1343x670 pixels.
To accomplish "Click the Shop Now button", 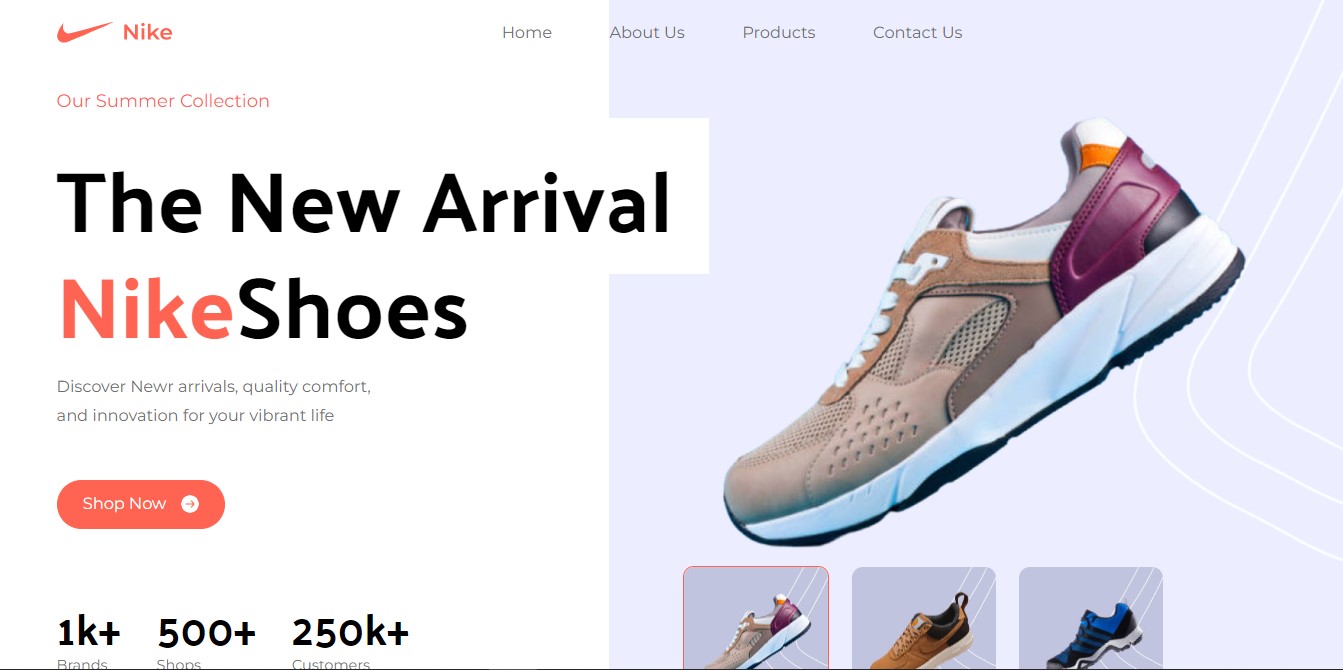I will 141,504.
